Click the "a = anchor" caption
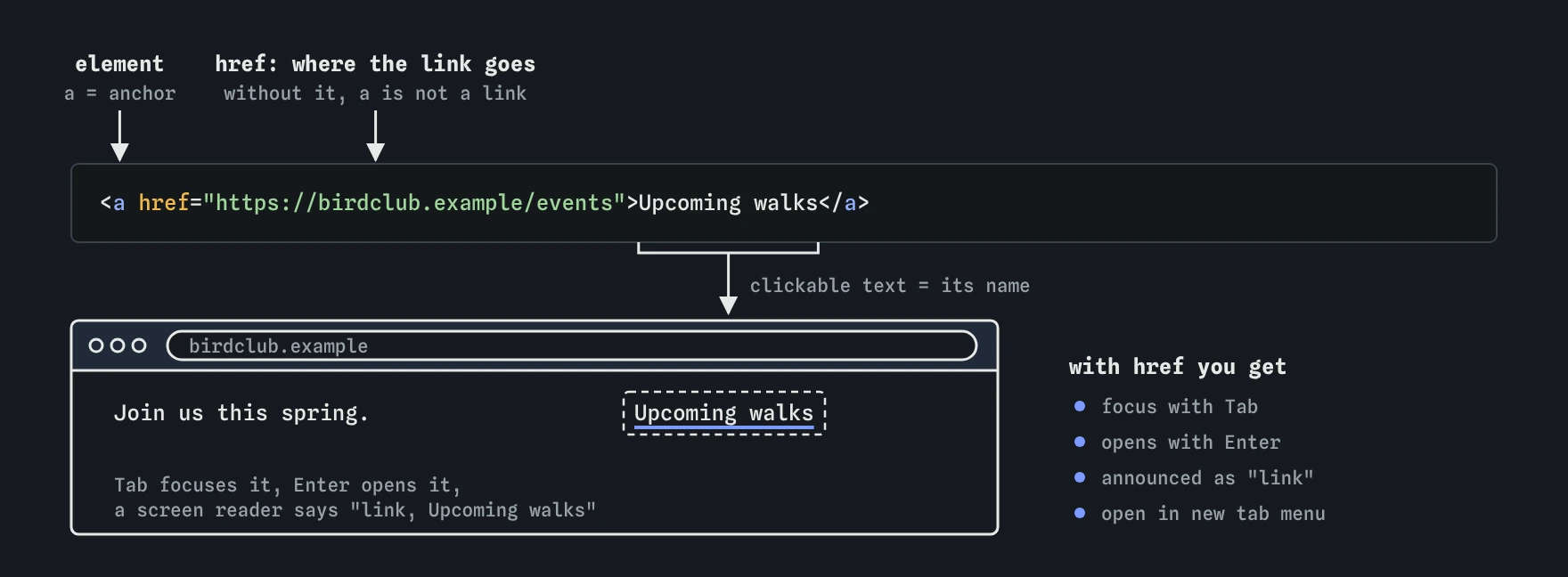Image resolution: width=1568 pixels, height=577 pixels. (x=120, y=93)
